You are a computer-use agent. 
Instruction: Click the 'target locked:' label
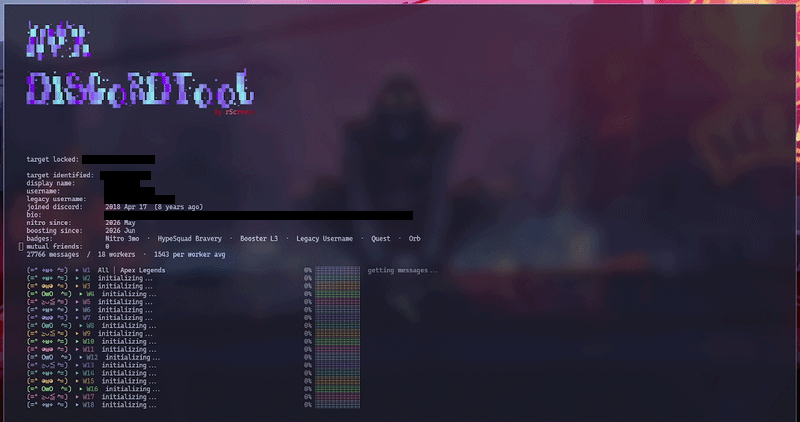53,160
